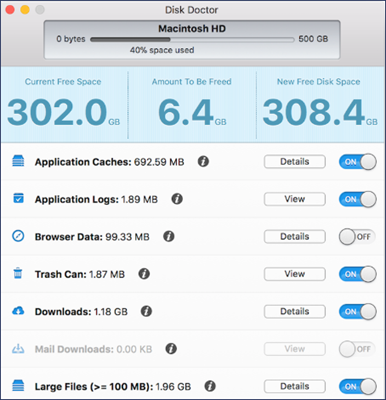Open Details for Large Files
The width and height of the screenshot is (386, 400).
(x=295, y=386)
